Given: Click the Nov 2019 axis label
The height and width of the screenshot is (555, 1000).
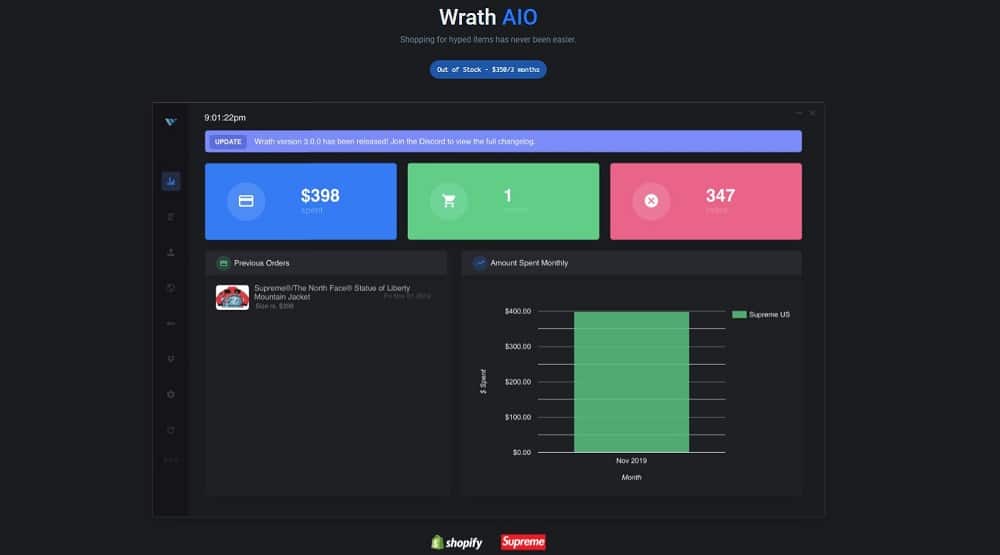Looking at the screenshot, I should pyautogui.click(x=631, y=461).
